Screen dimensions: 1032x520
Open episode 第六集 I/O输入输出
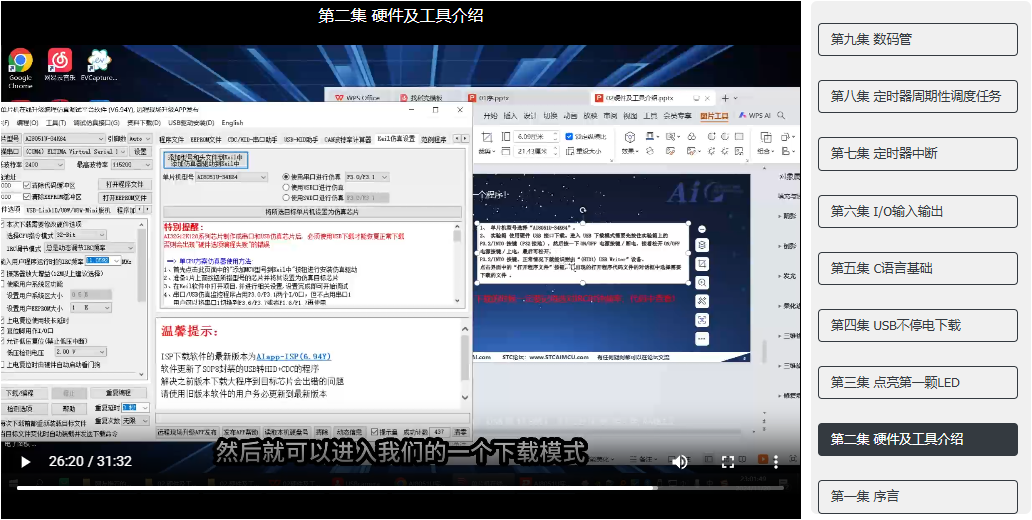917,211
